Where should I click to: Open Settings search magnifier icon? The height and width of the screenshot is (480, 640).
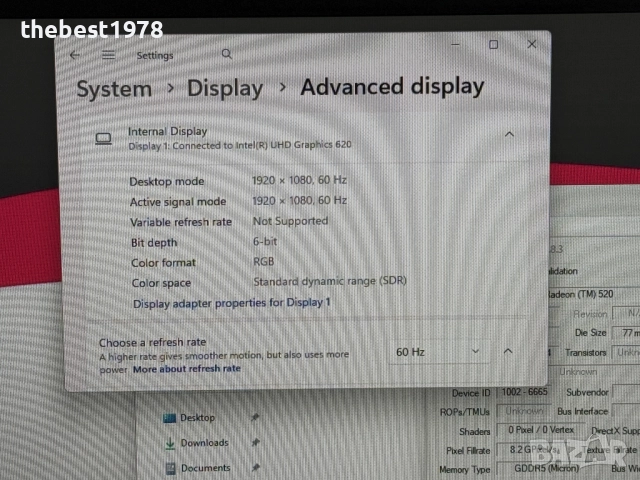coord(227,54)
